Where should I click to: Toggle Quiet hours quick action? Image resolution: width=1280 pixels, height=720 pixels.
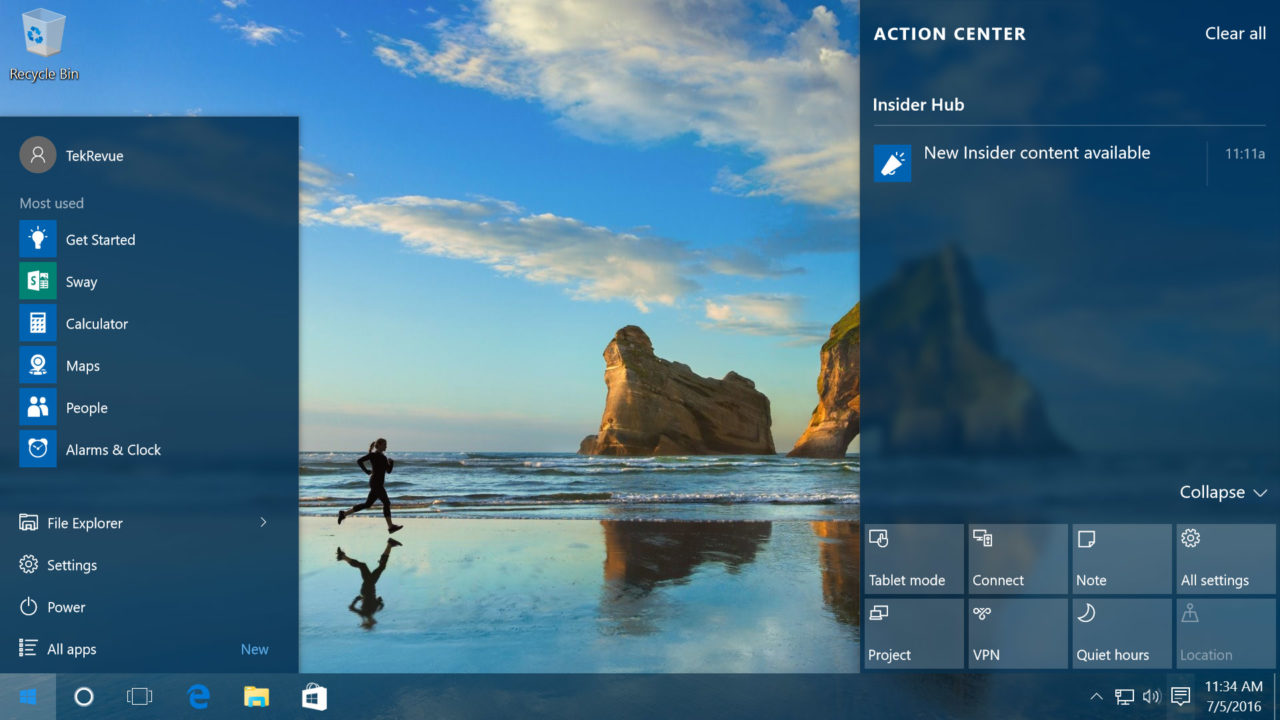1122,634
